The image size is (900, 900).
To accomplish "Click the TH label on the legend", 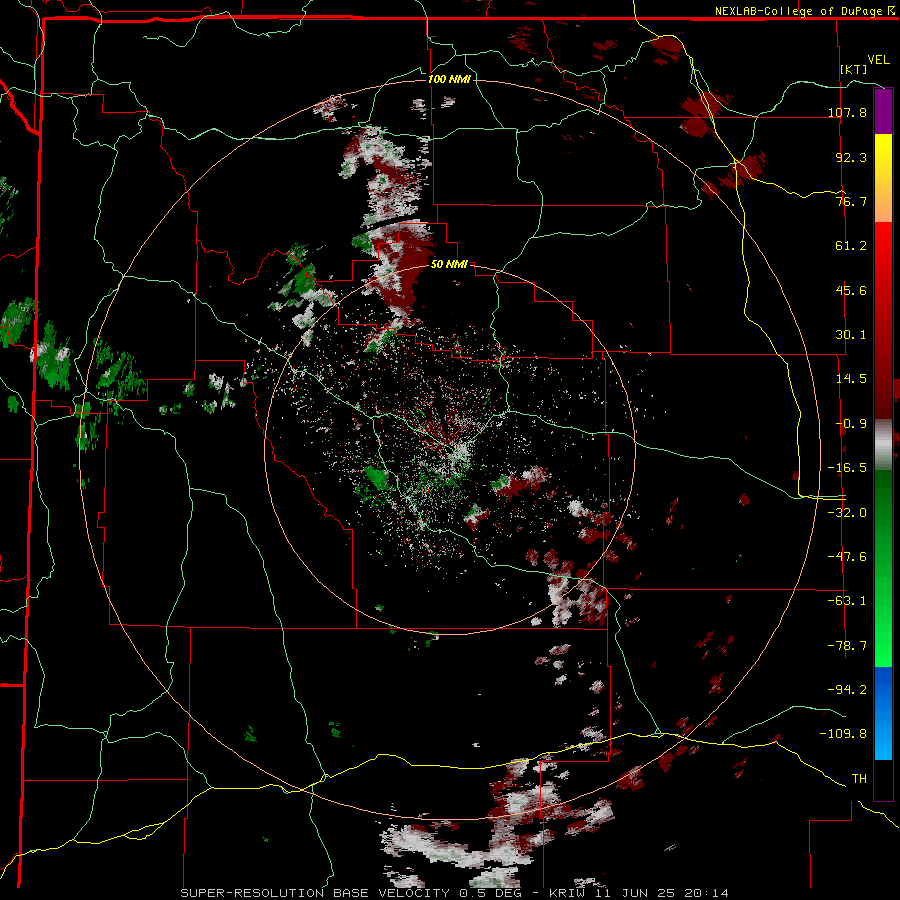I will point(859,779).
